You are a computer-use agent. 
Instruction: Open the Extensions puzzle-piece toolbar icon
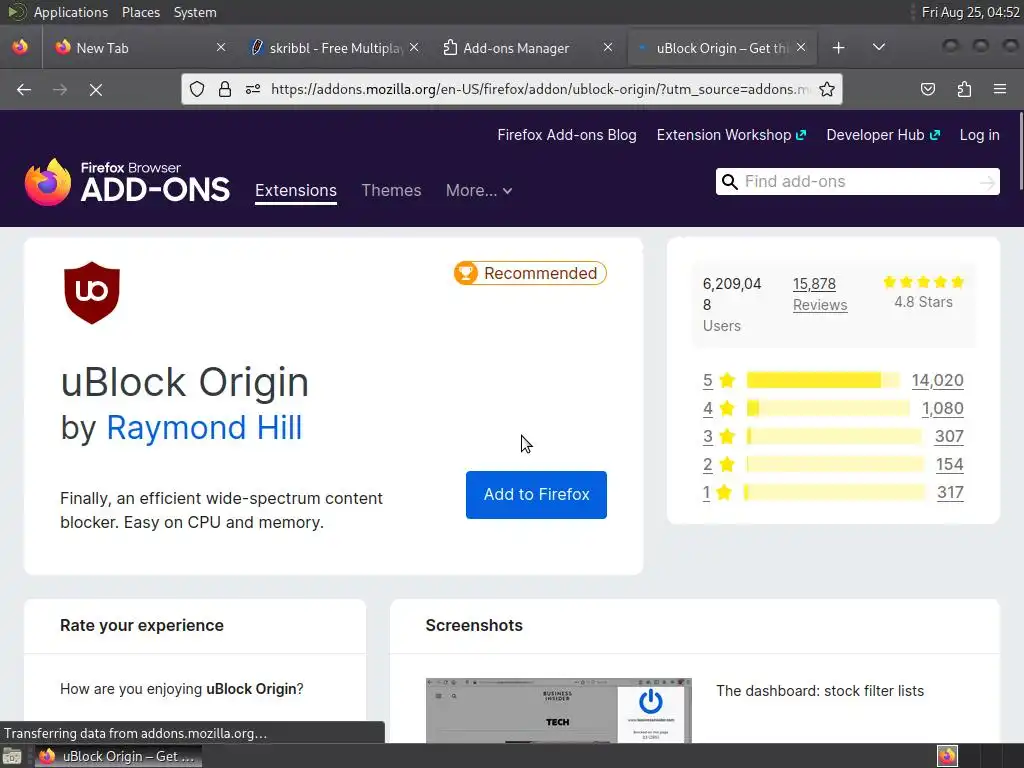click(x=964, y=89)
